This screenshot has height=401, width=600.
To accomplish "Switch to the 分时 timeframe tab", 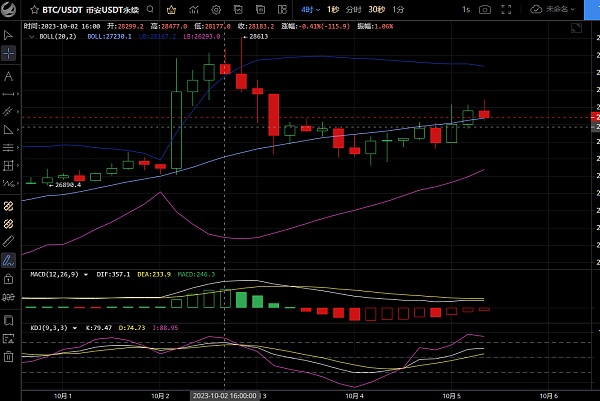I will click(353, 10).
